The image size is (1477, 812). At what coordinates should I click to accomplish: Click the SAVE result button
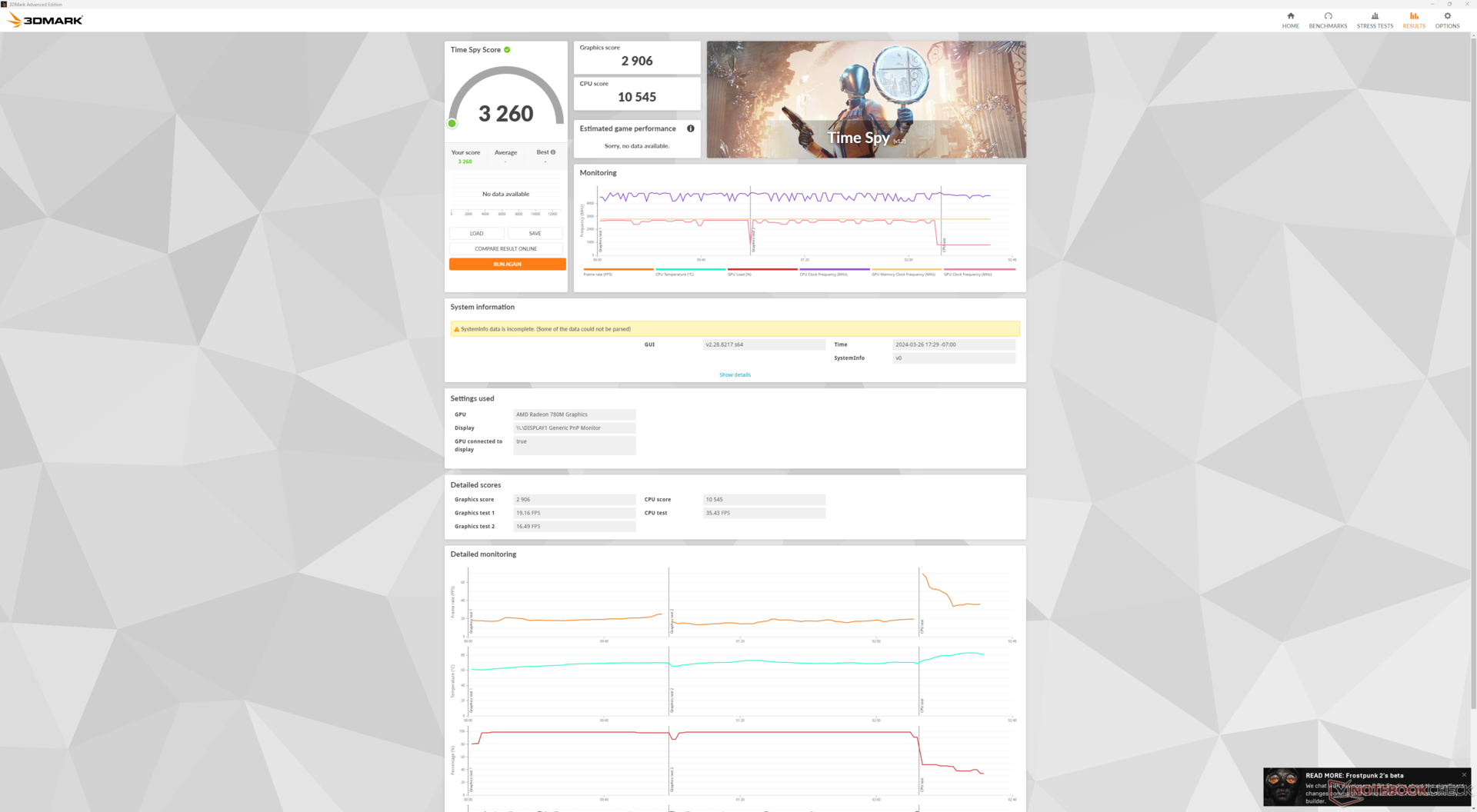click(x=535, y=233)
